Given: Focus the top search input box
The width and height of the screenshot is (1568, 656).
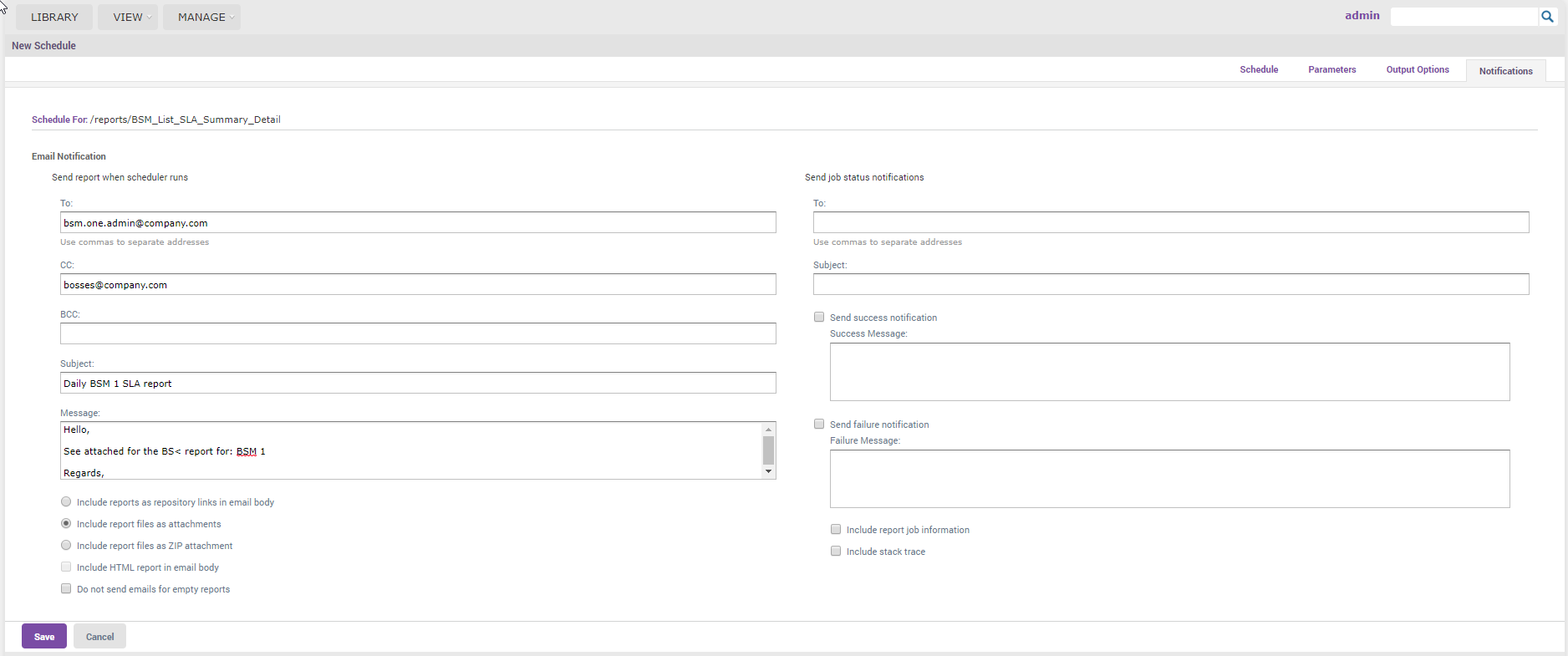Looking at the screenshot, I should [x=1464, y=17].
